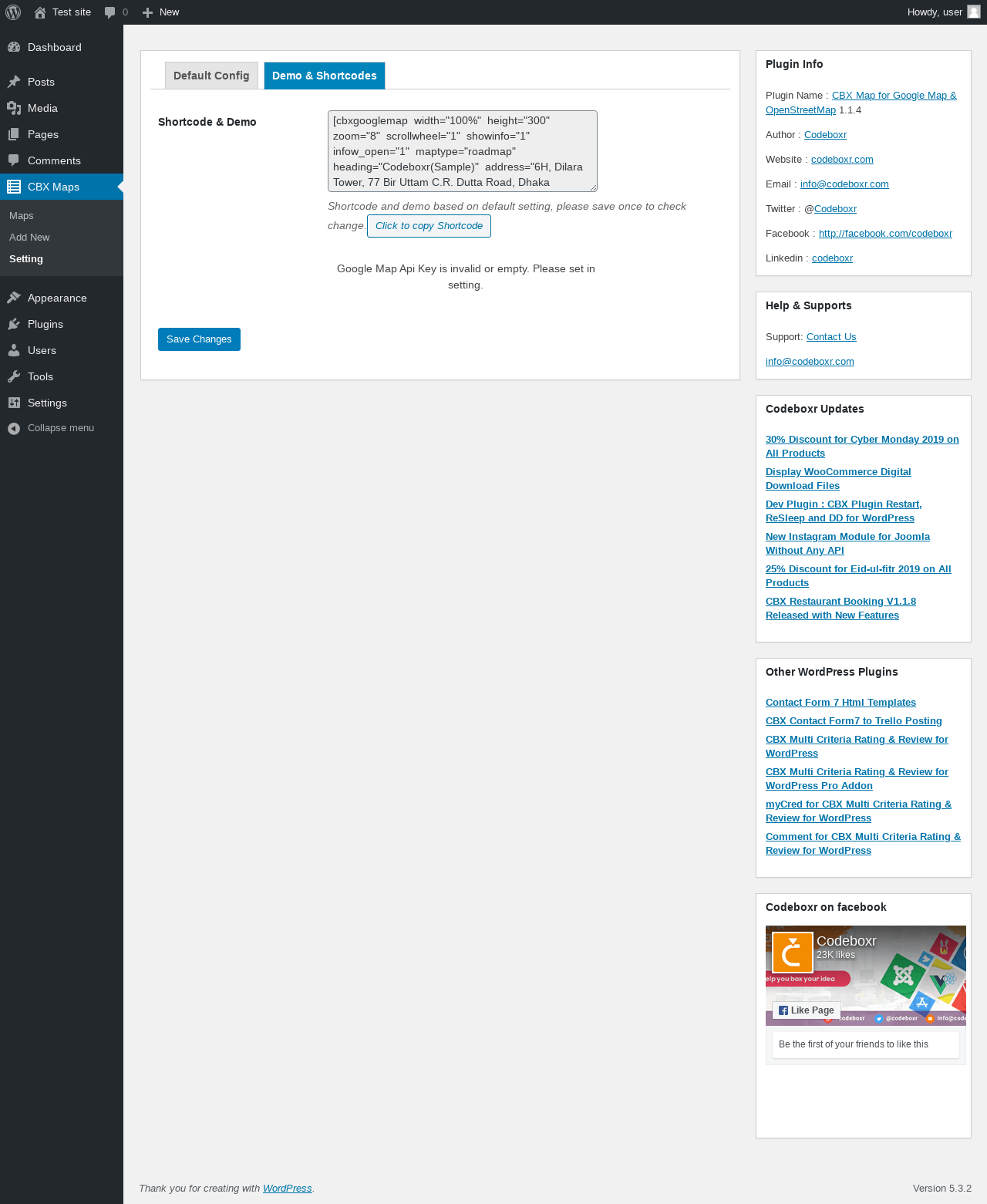Click the Shortcode & Demo label

207,122
